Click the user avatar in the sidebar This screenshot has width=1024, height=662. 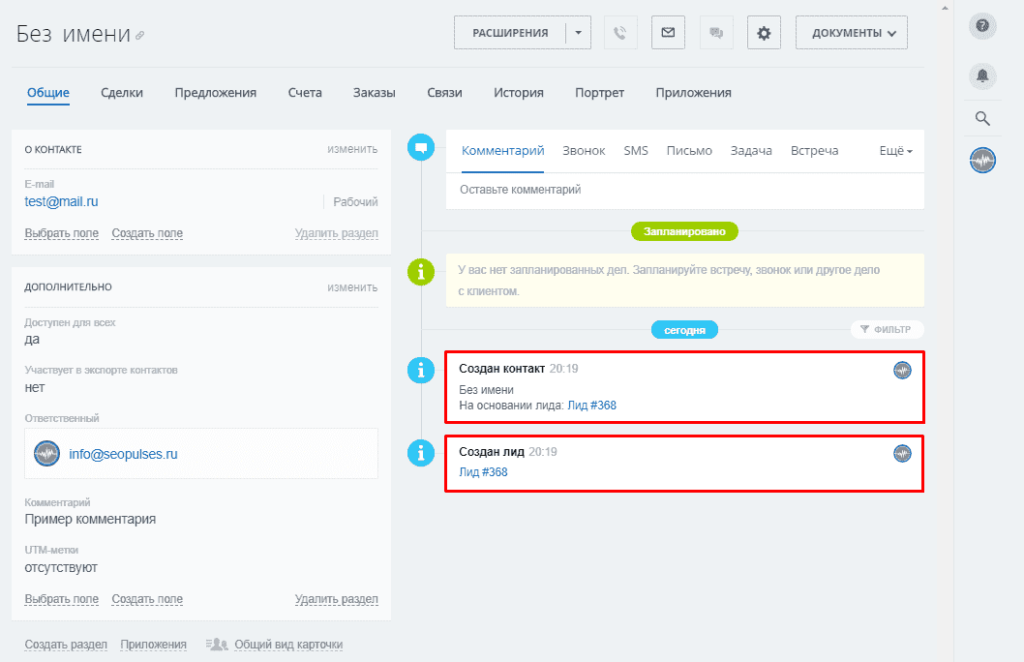[982, 160]
